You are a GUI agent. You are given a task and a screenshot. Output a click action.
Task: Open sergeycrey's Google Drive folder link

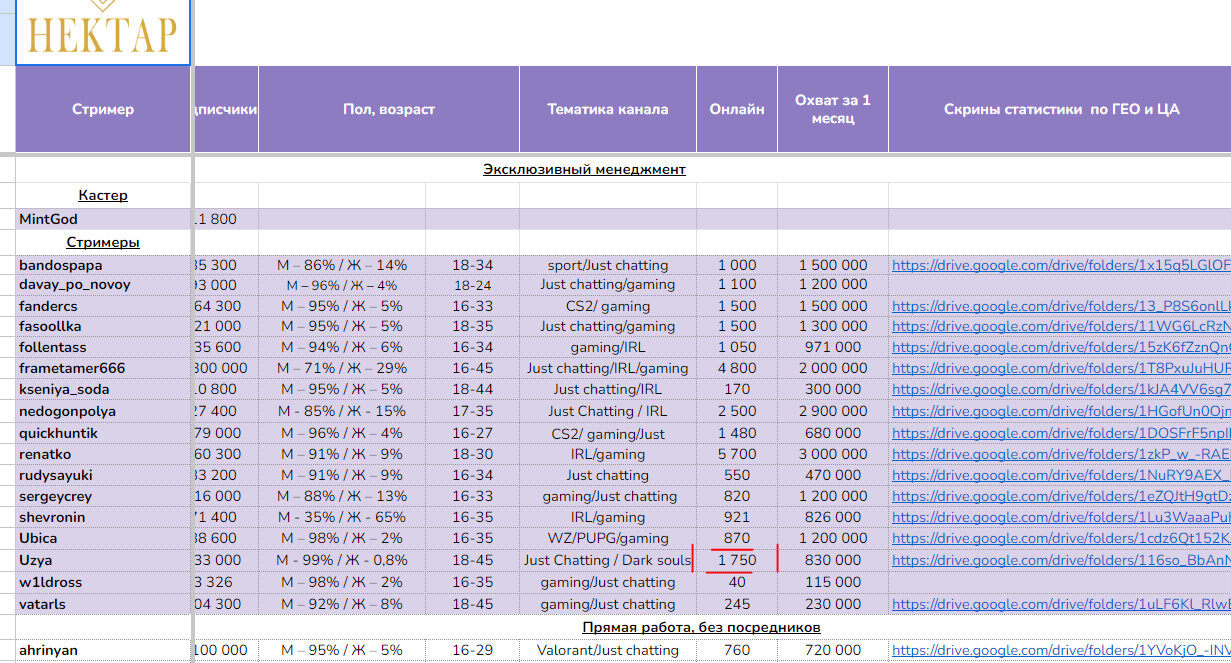(1061, 496)
